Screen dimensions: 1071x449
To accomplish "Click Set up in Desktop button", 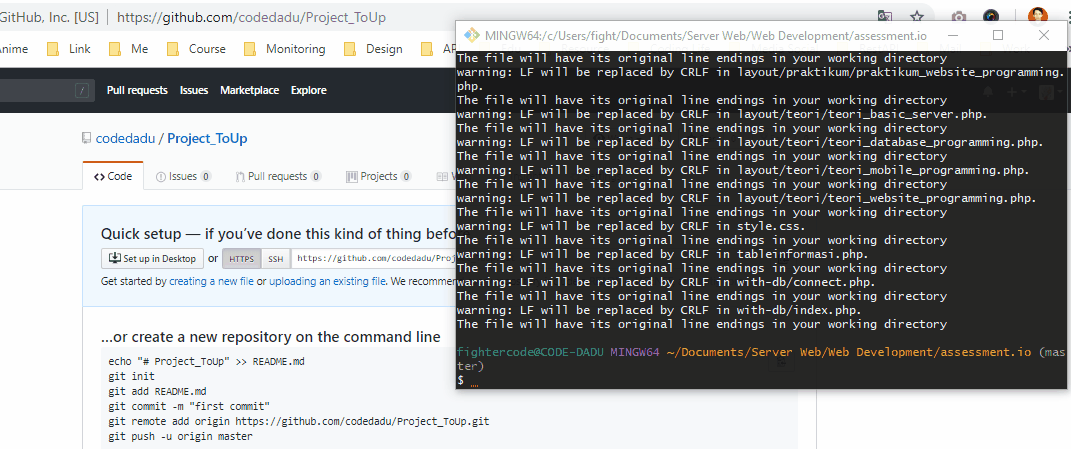I will [x=152, y=258].
